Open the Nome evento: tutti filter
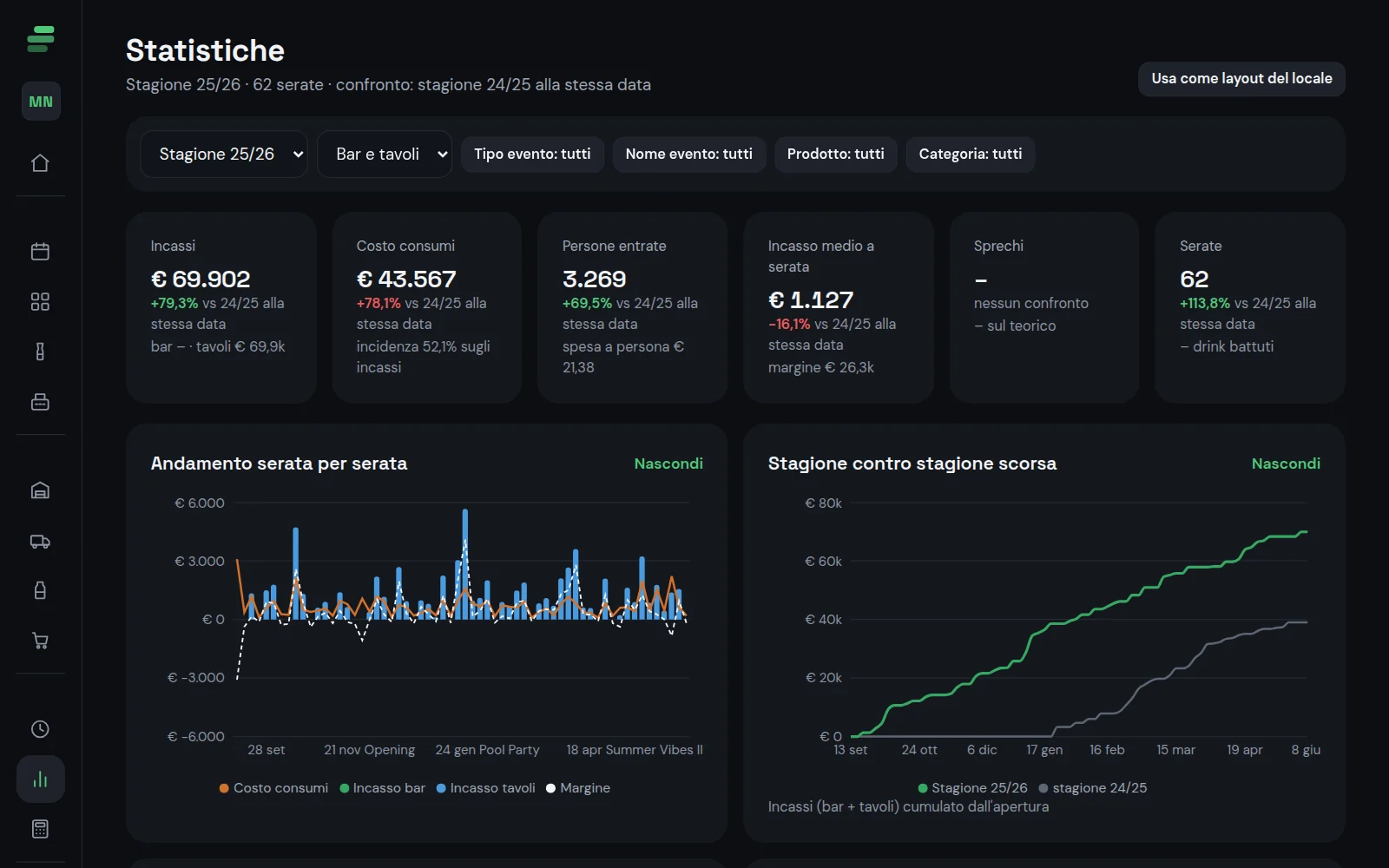Screen dimensions: 1389x868 click(689, 155)
